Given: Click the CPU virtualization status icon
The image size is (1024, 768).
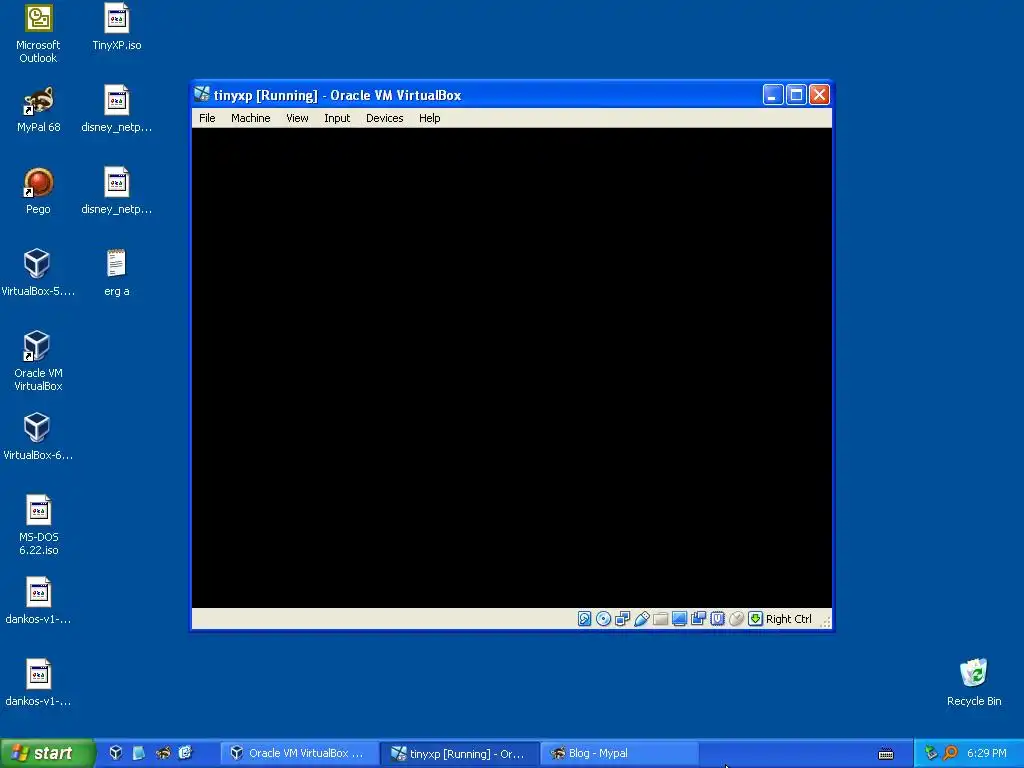Looking at the screenshot, I should 717,618.
